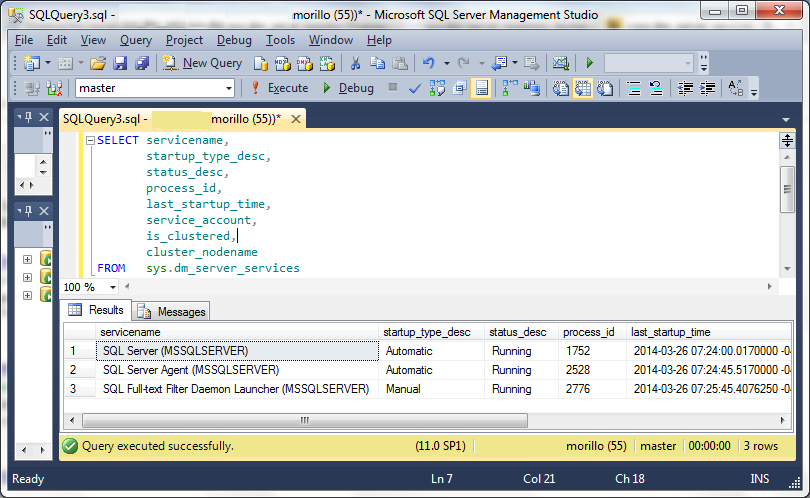
Task: Open the 100 % zoom dropdown
Action: (113, 287)
